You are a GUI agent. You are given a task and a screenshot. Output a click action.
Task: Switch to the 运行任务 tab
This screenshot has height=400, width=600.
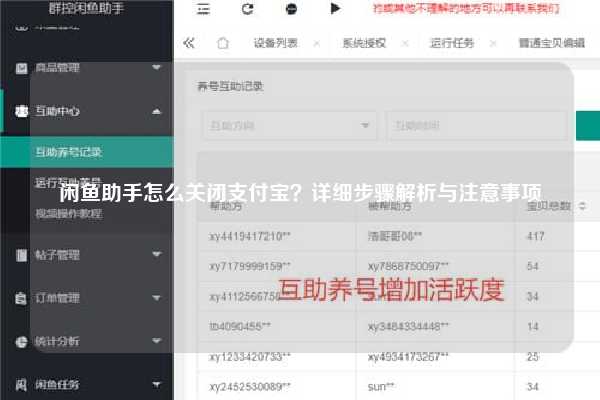click(x=452, y=43)
